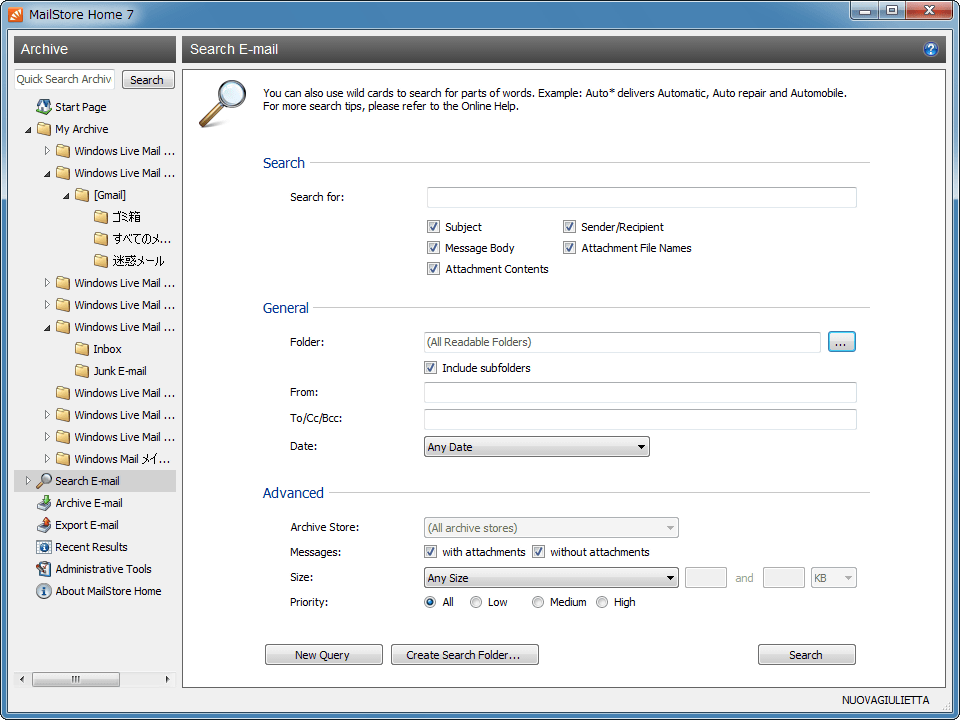This screenshot has height=720, width=960.
Task: Click the My Archive folder icon
Action: [43, 129]
